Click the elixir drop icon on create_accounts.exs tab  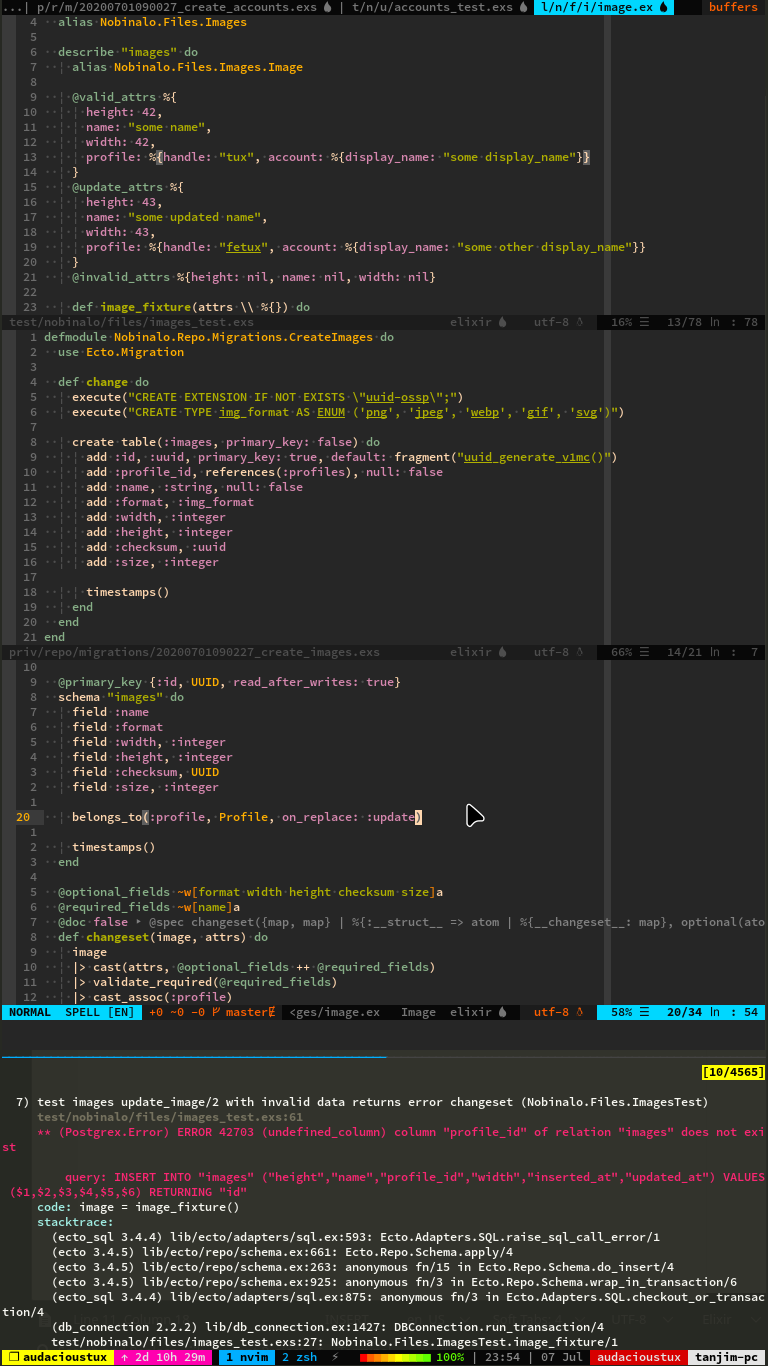coord(327,7)
